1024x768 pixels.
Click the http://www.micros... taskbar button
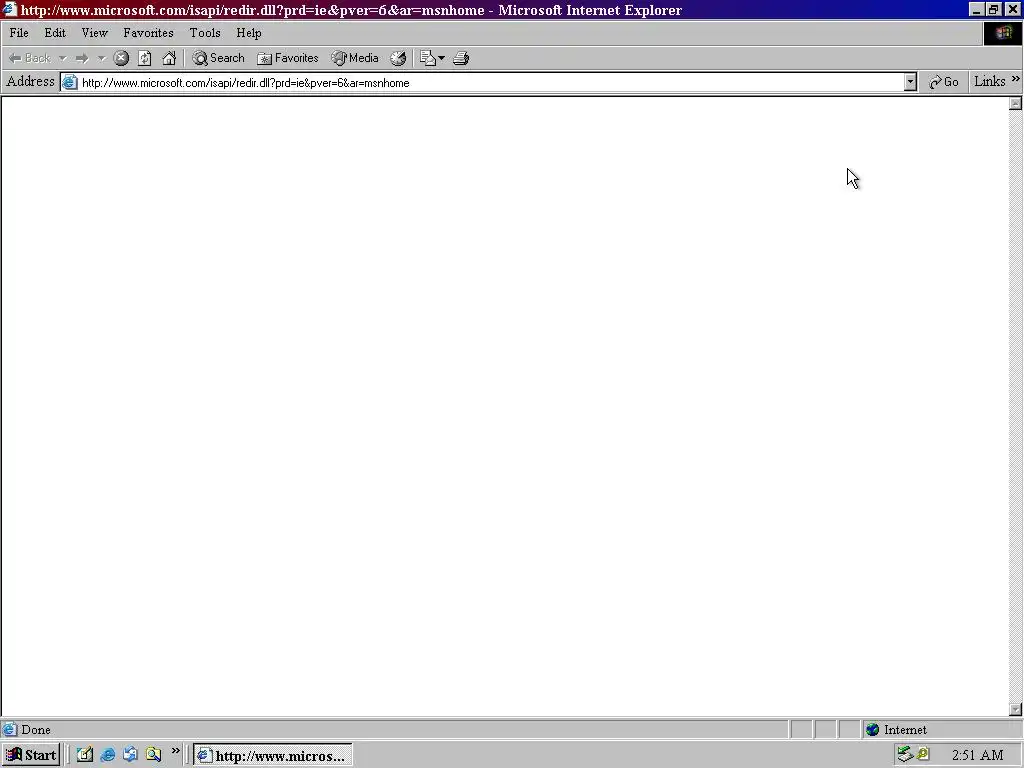tap(272, 756)
